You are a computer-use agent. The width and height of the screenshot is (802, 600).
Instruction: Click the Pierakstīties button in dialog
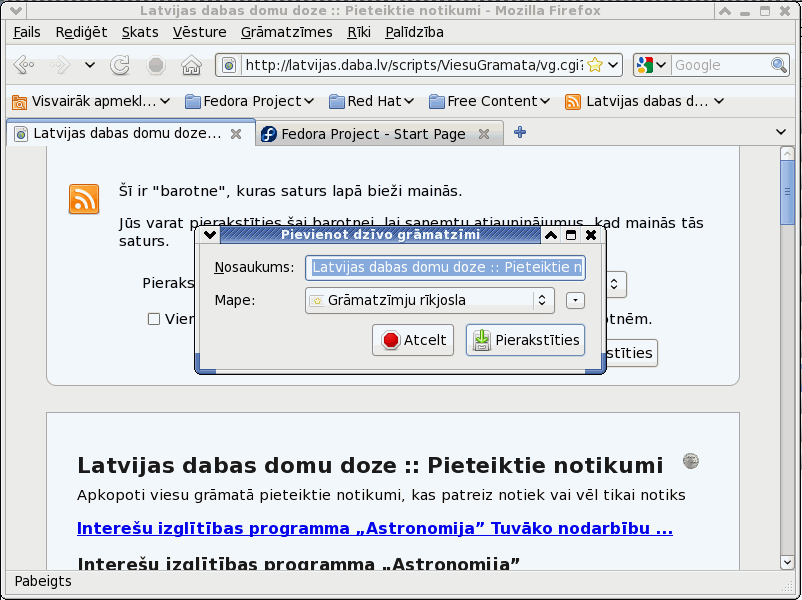pyautogui.click(x=525, y=340)
